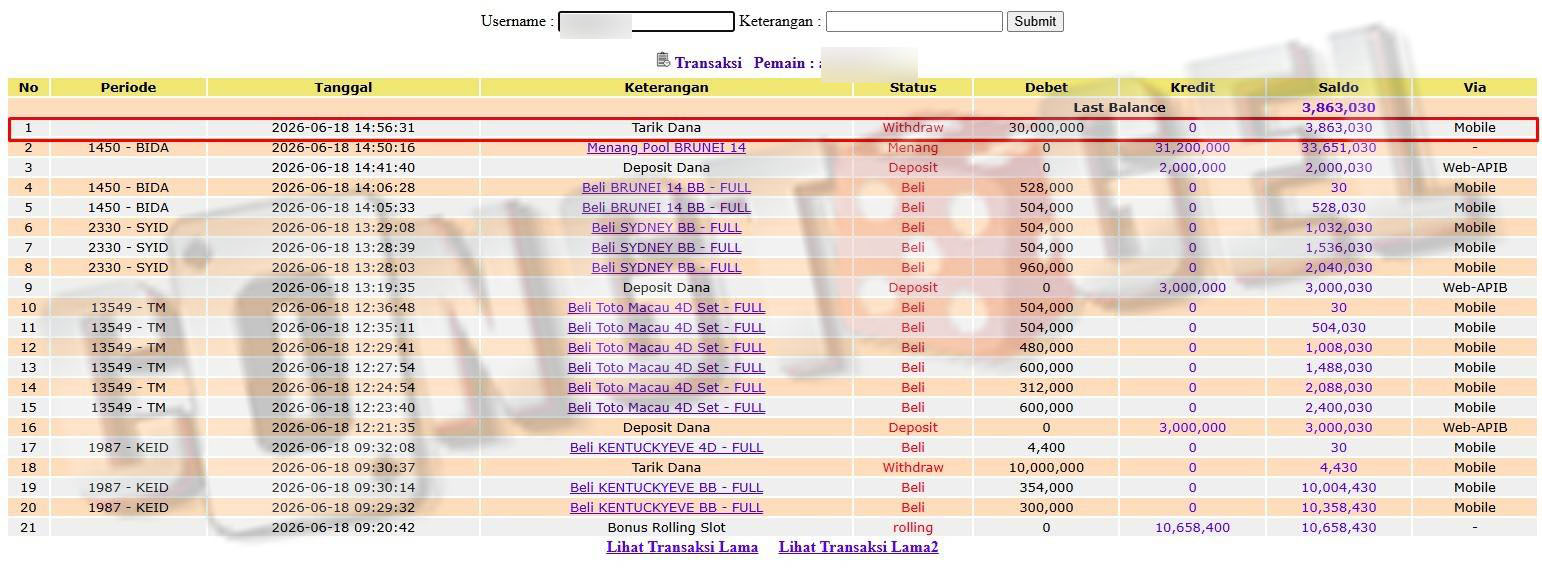Click Deposit Dana at 14:41:40
1542x568 pixels.
[x=666, y=167]
